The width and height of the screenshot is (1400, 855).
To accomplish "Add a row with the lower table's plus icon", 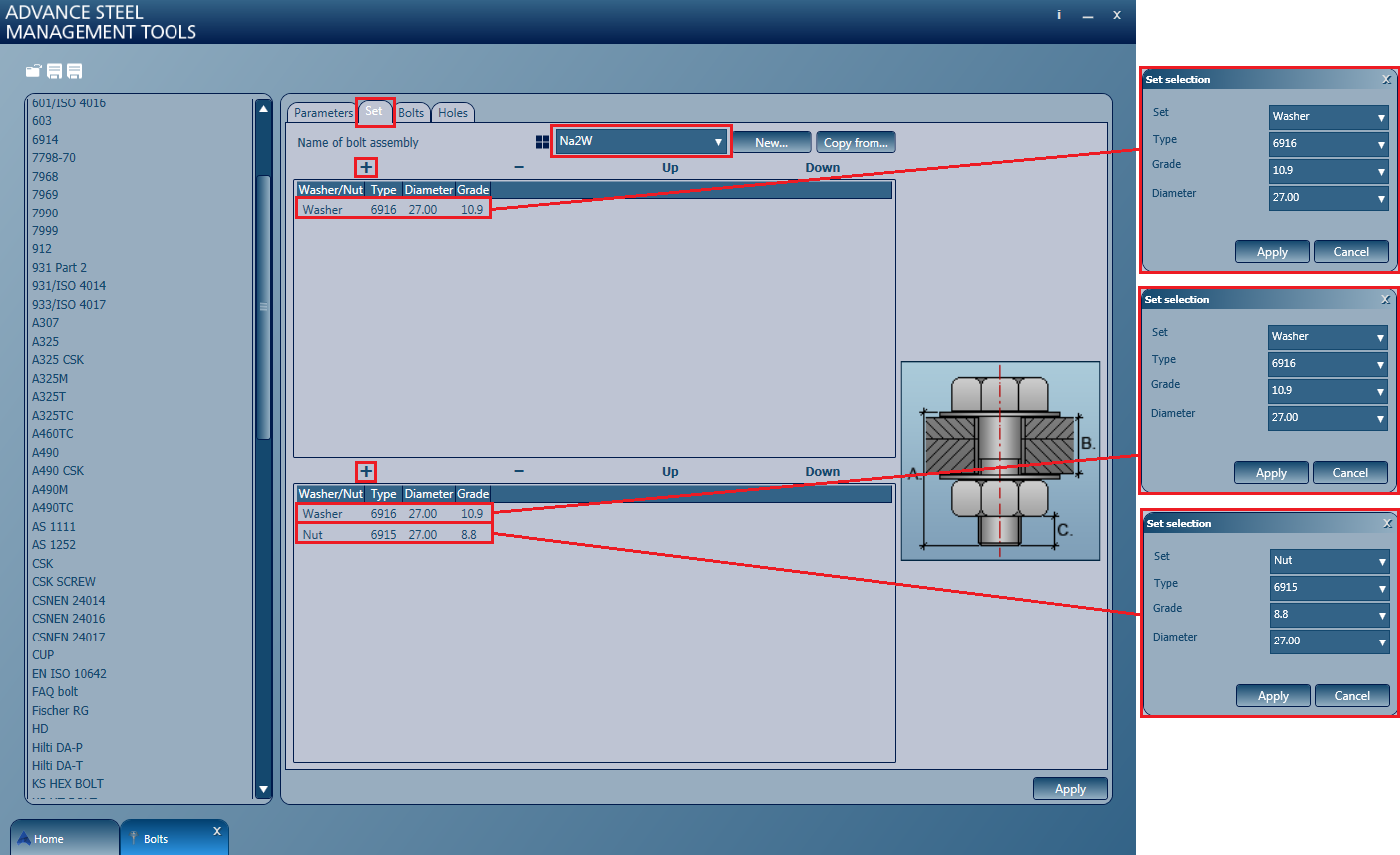I will tap(366, 472).
